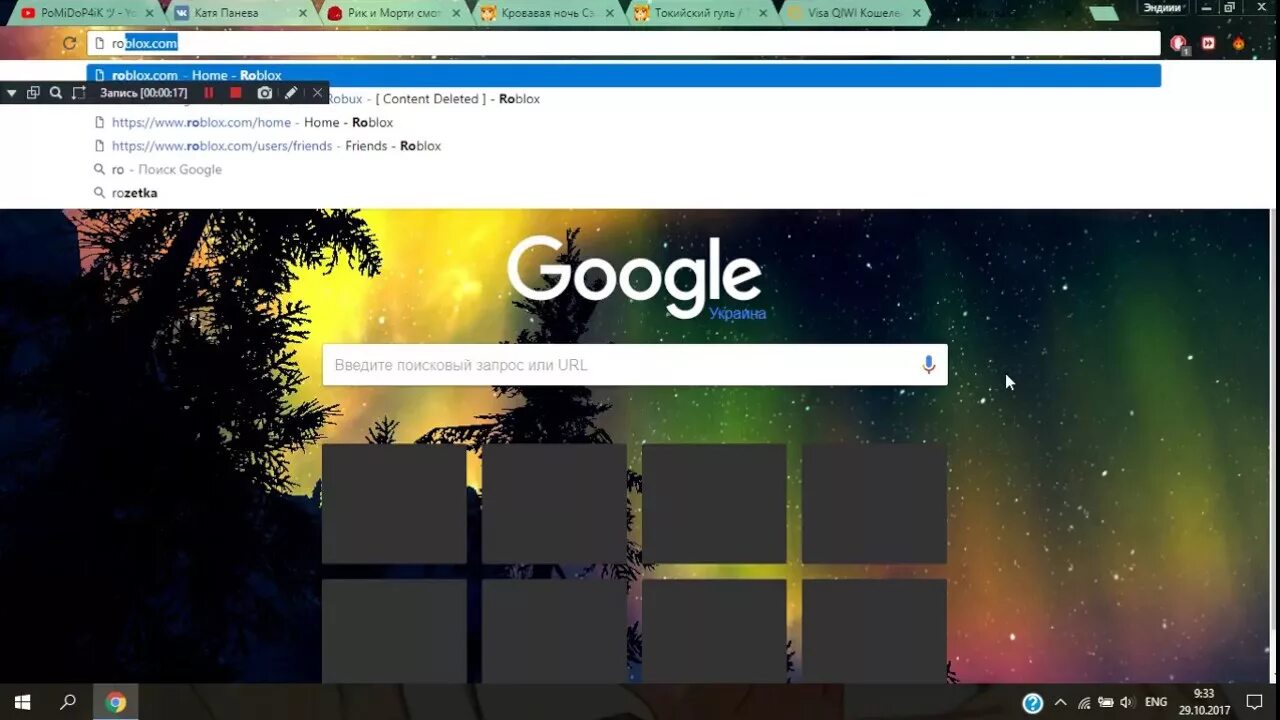
Task: Select the rozetka search suggestion
Action: tap(623, 193)
